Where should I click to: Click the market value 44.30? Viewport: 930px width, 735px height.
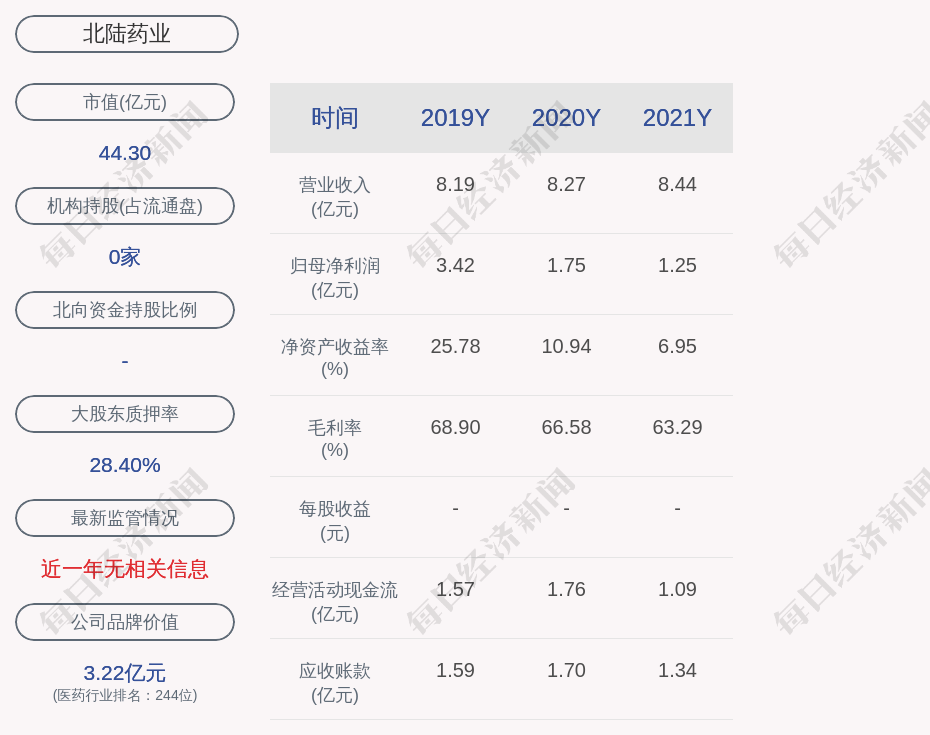(125, 153)
